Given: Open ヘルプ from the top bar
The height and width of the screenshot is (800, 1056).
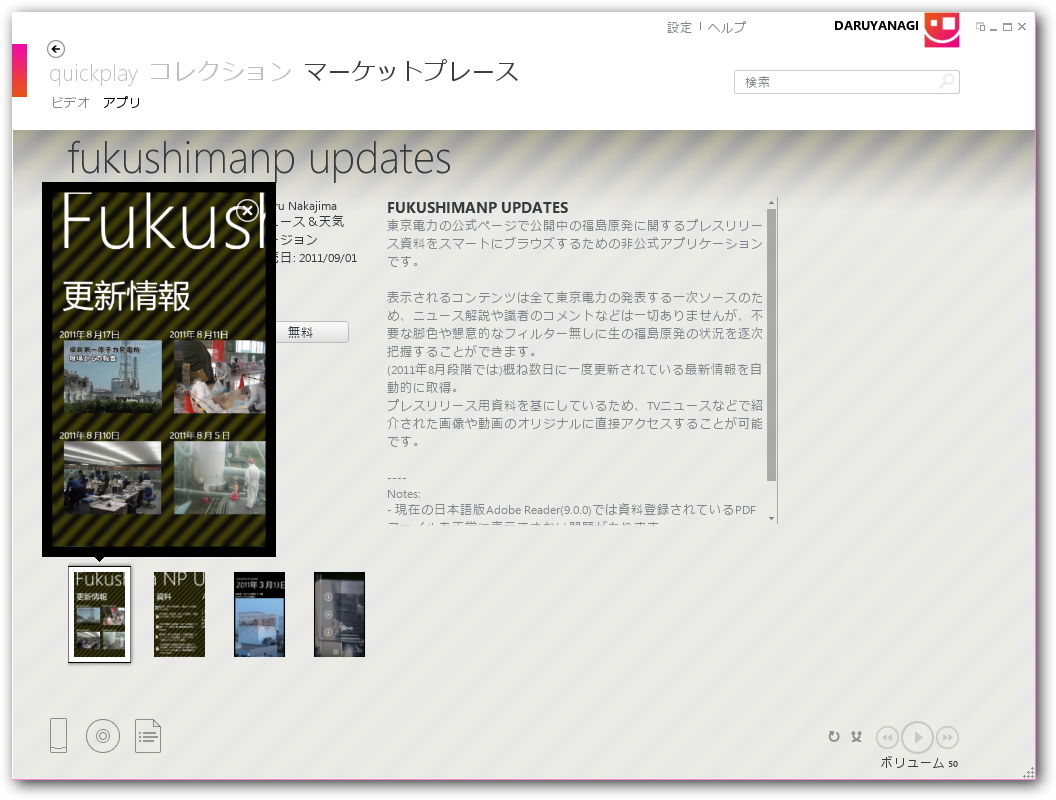Looking at the screenshot, I should (x=729, y=27).
